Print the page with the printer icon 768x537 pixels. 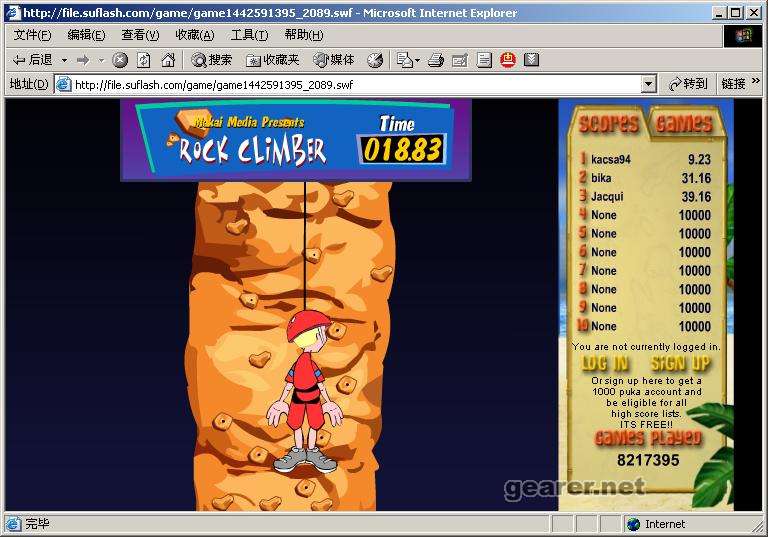click(x=435, y=60)
